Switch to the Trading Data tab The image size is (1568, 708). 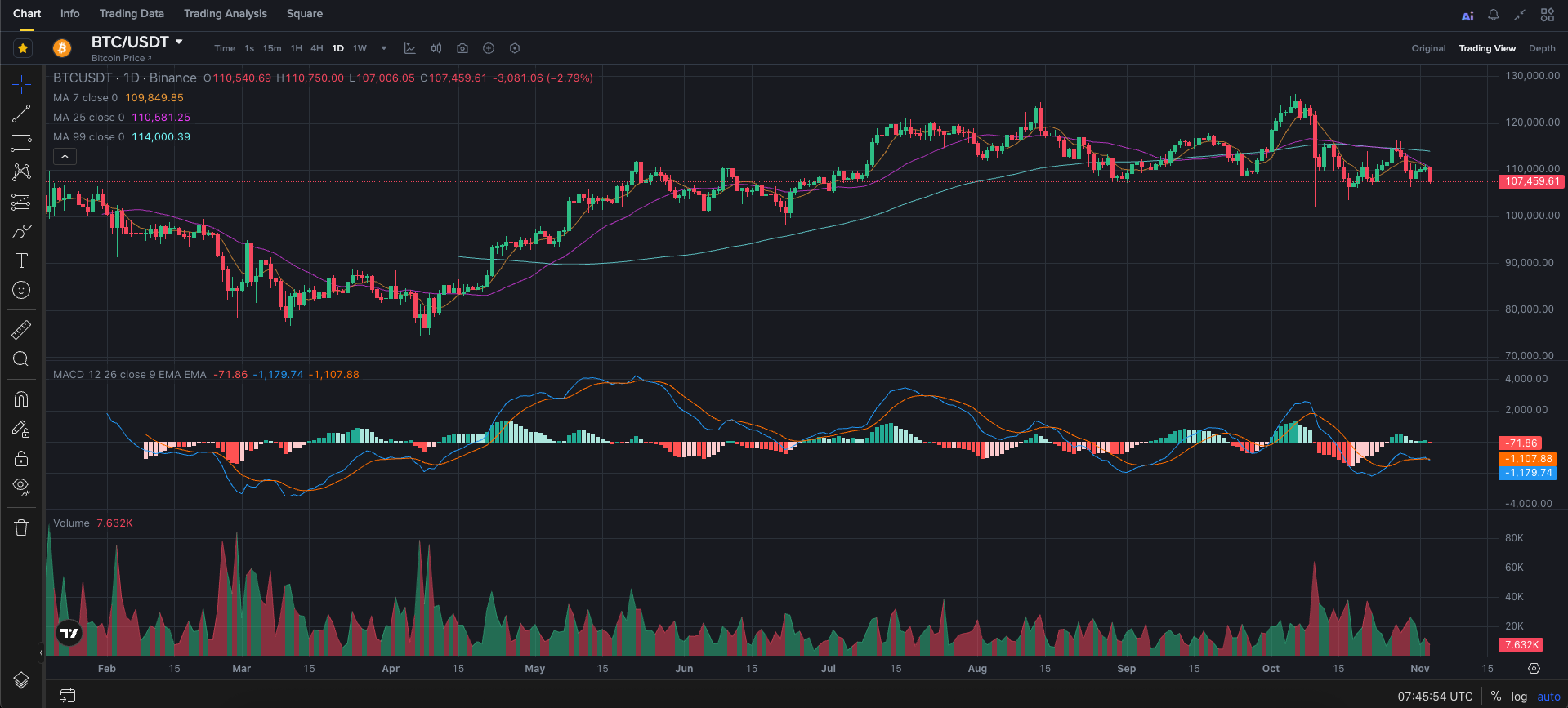coord(132,14)
